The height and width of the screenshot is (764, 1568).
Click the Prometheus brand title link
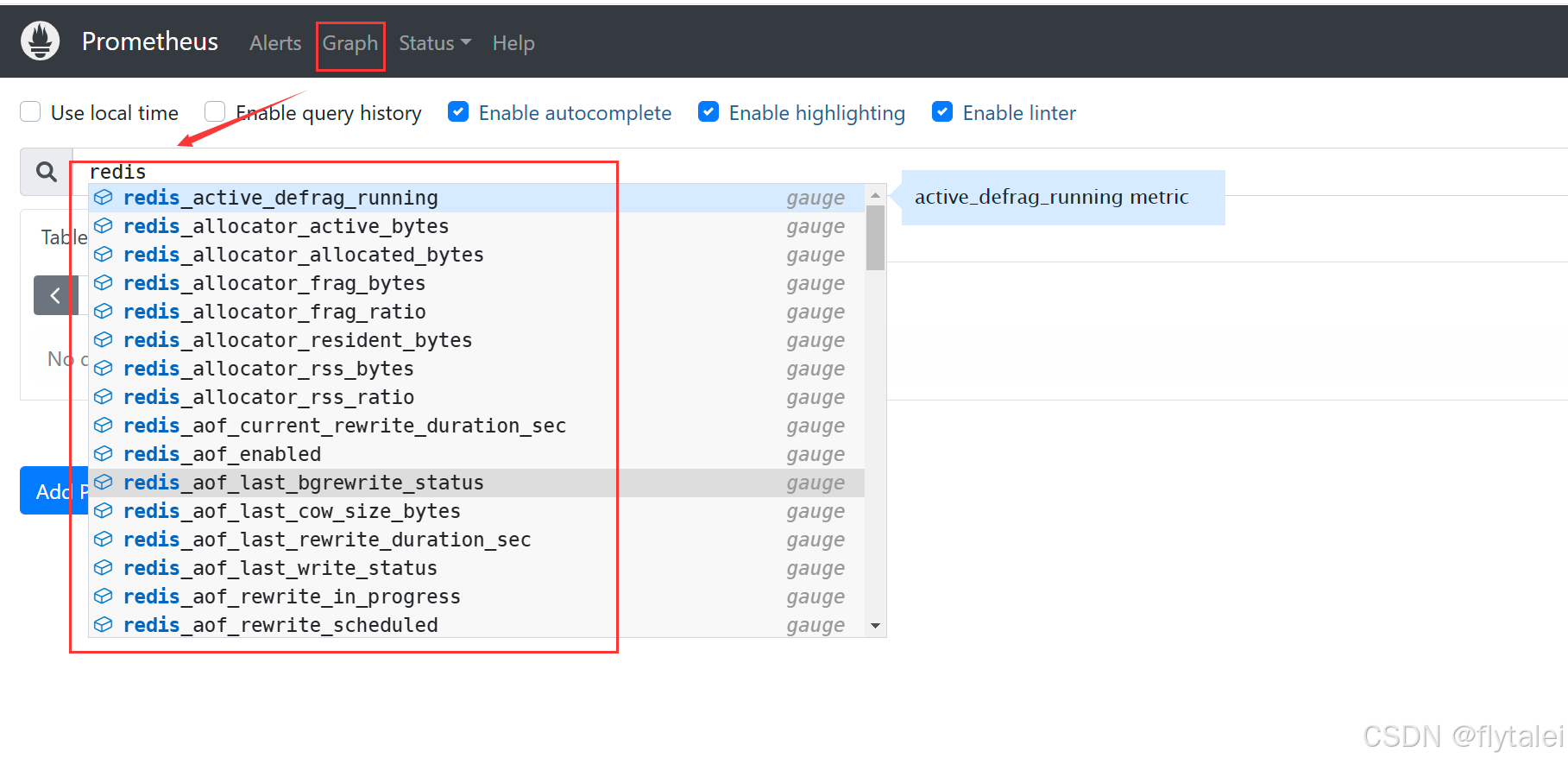coord(150,41)
